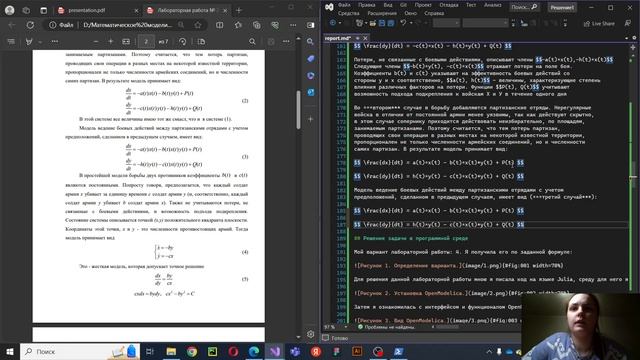Zoom out the PDF

click(x=96, y=42)
